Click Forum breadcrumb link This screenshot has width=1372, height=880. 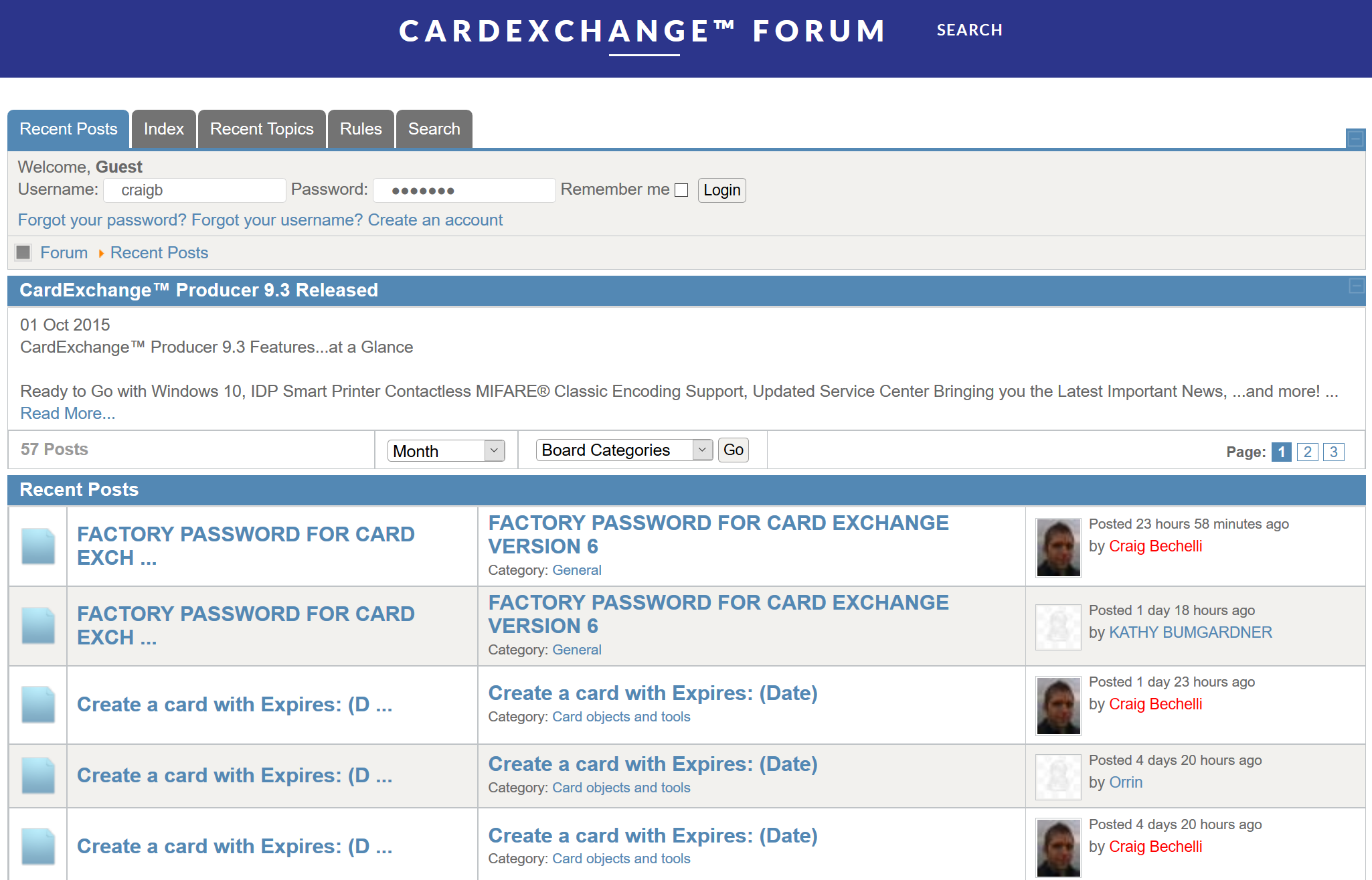[x=64, y=252]
